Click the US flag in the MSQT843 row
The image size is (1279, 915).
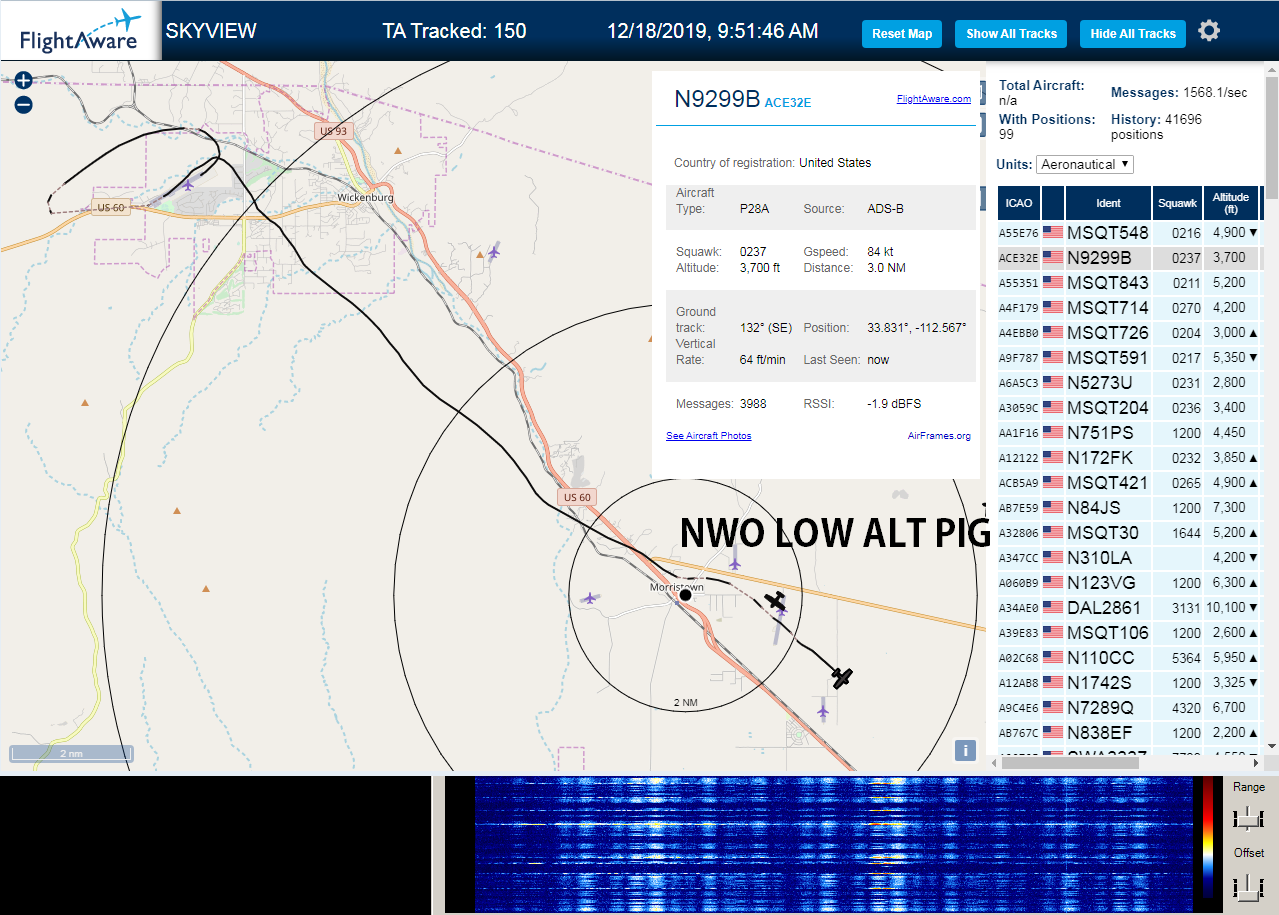[1053, 282]
